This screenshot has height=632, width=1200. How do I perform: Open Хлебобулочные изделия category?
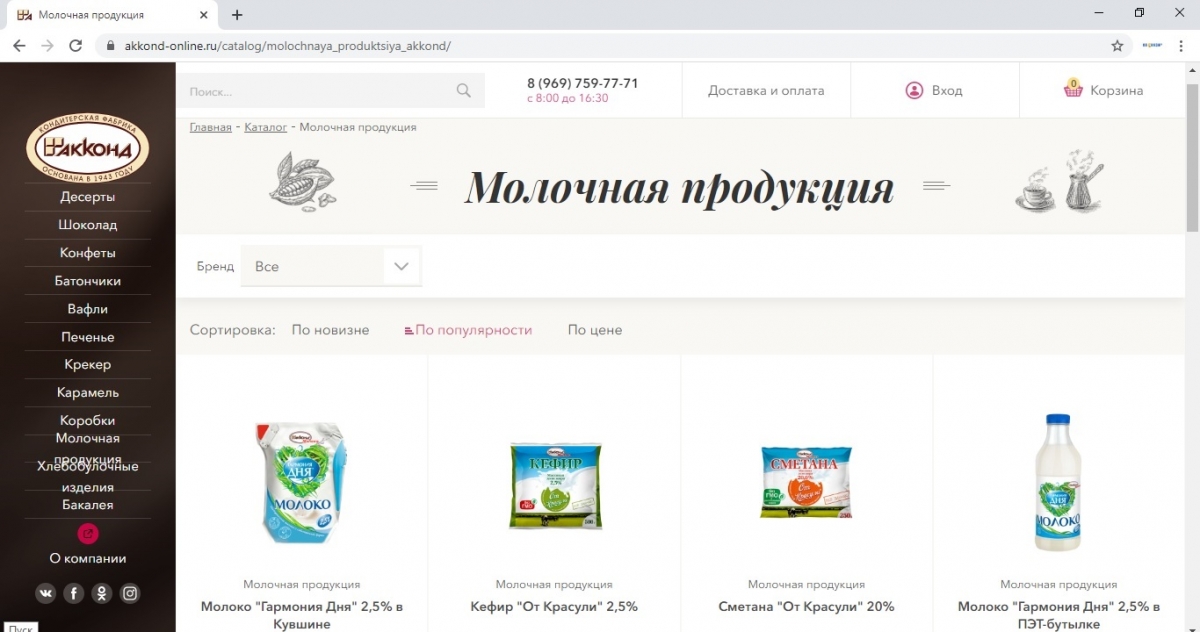pos(88,477)
